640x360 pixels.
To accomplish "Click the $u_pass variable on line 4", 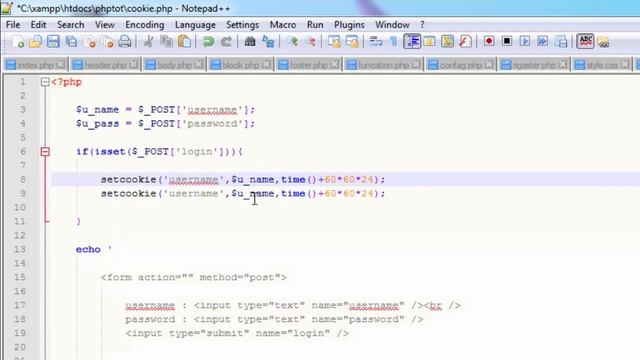I will (97, 124).
